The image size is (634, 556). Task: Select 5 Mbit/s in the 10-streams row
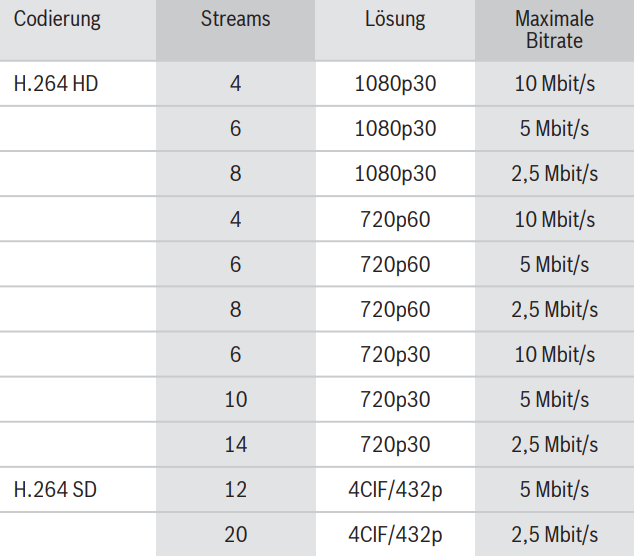[x=554, y=400]
